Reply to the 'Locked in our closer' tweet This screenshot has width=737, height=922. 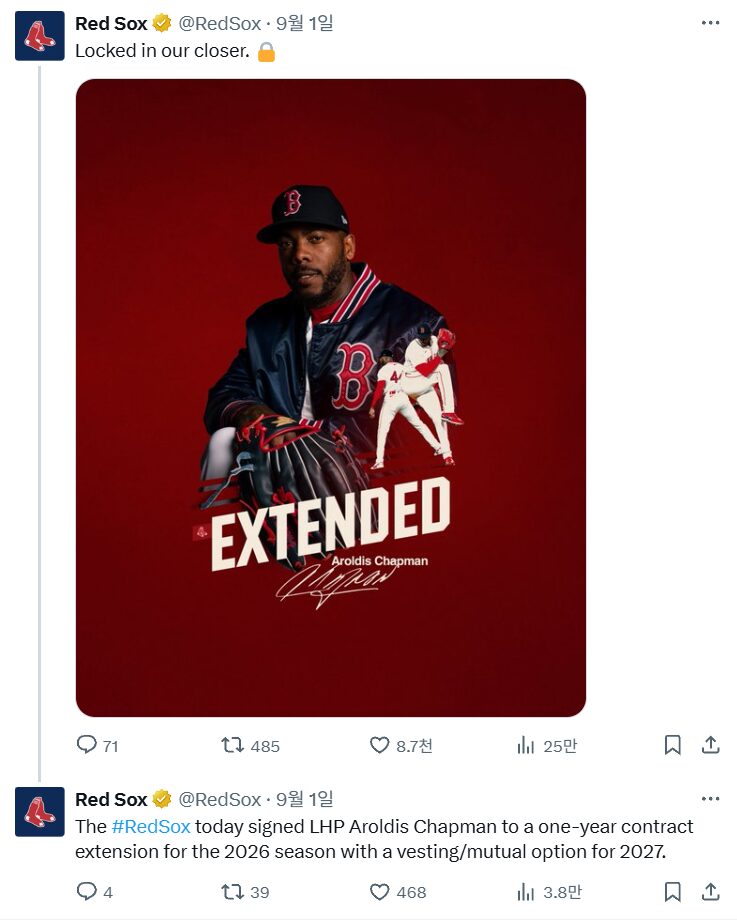(87, 745)
